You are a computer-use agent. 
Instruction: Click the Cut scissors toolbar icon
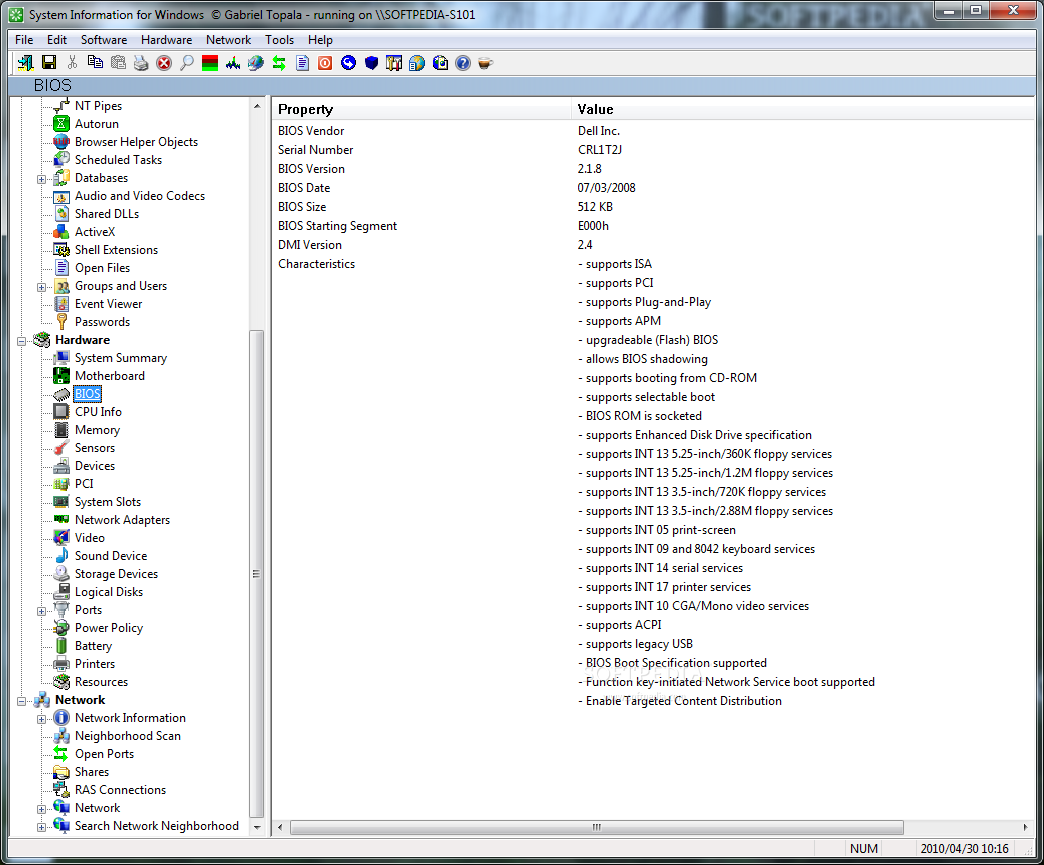point(72,63)
